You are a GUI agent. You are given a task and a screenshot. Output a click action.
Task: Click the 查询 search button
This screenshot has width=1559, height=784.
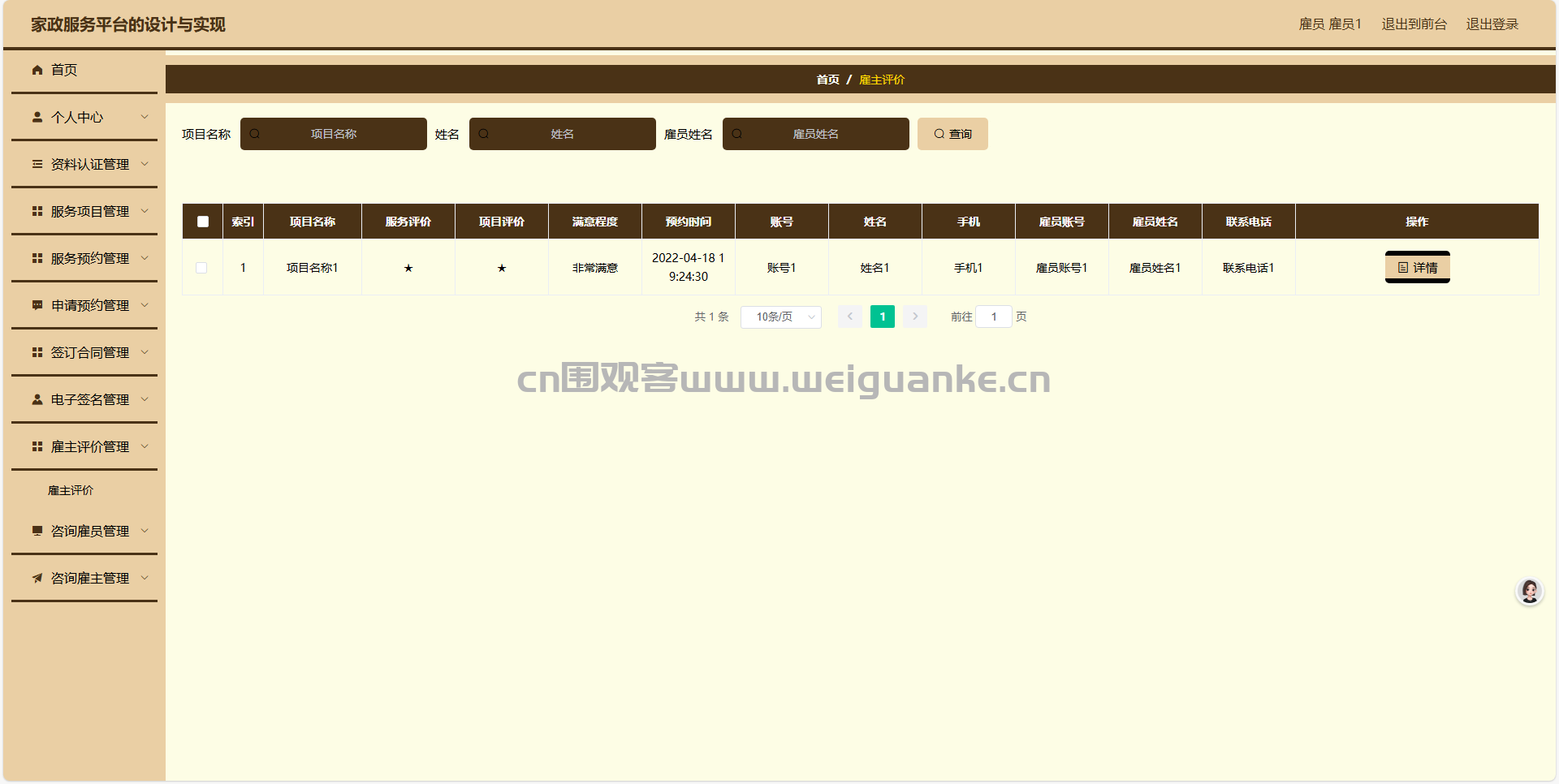[x=952, y=134]
